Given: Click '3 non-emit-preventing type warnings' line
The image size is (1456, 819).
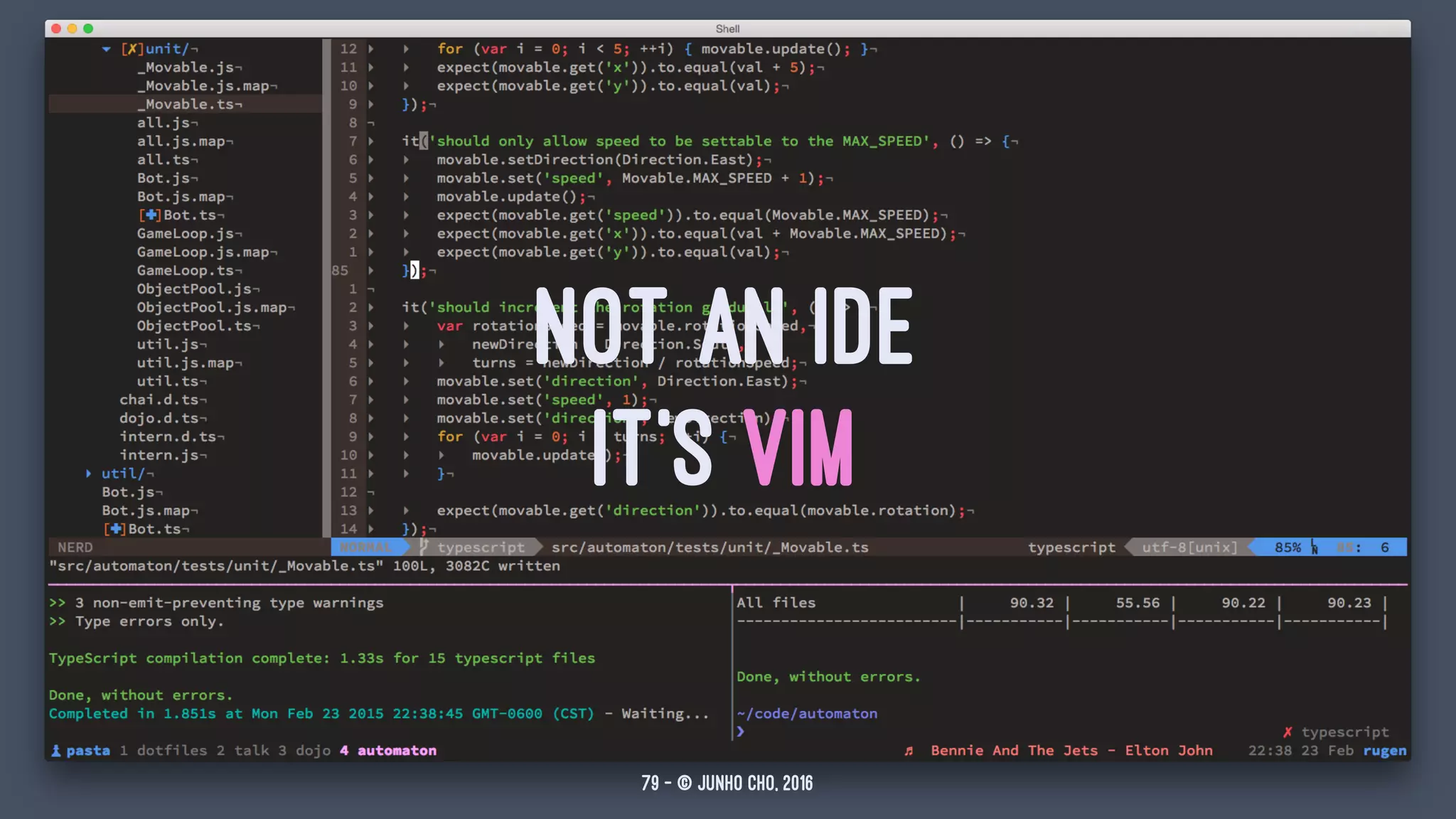Looking at the screenshot, I should 216,603.
